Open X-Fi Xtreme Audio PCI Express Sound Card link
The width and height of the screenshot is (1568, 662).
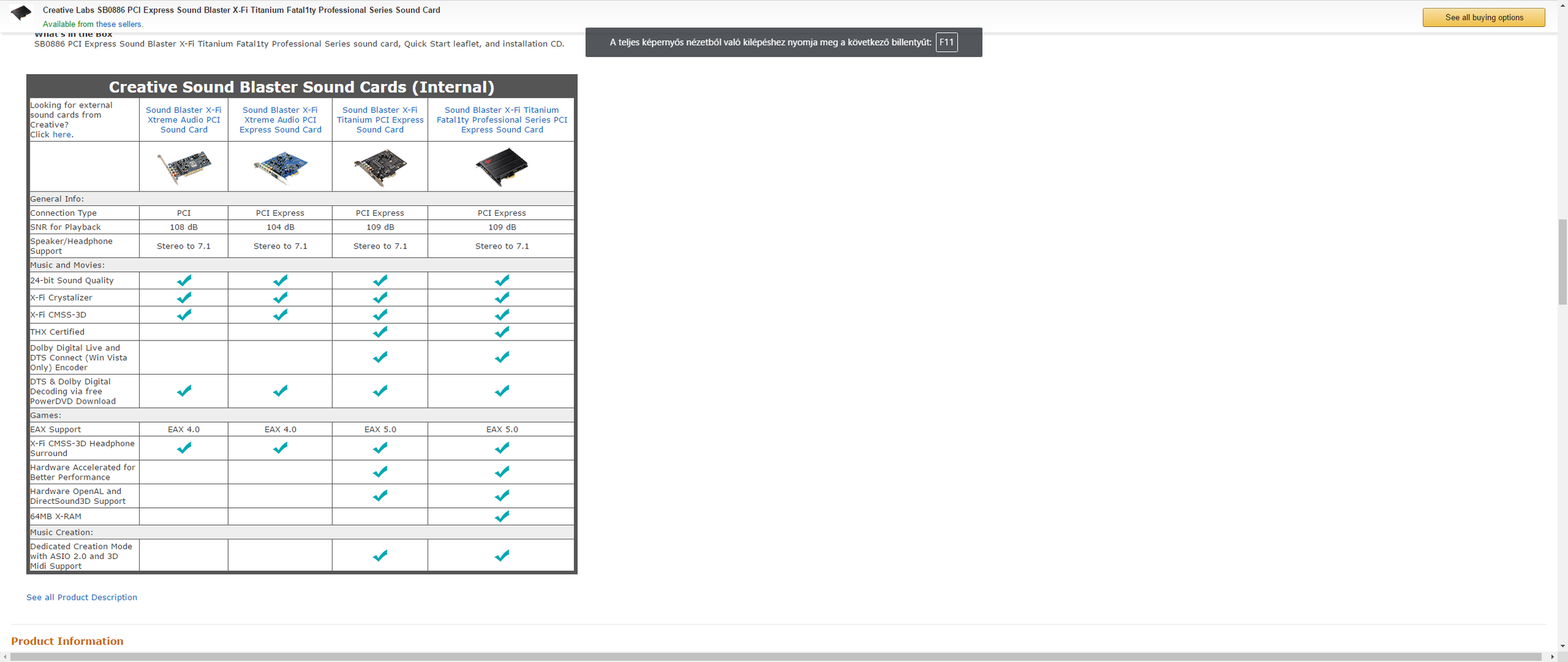pos(280,120)
